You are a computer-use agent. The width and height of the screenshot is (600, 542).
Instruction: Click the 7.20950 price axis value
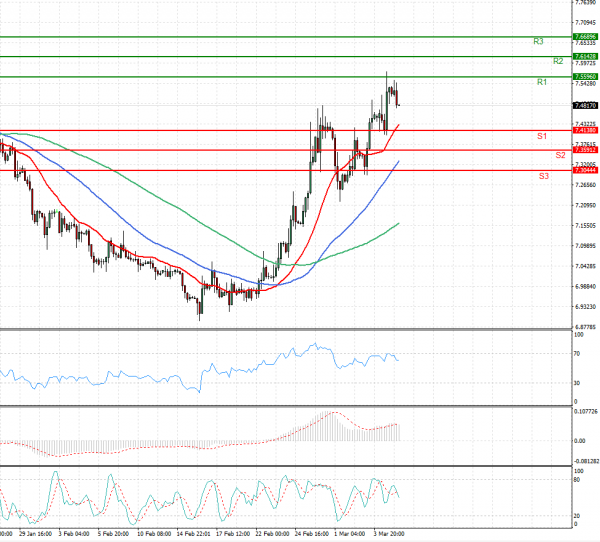click(x=585, y=206)
